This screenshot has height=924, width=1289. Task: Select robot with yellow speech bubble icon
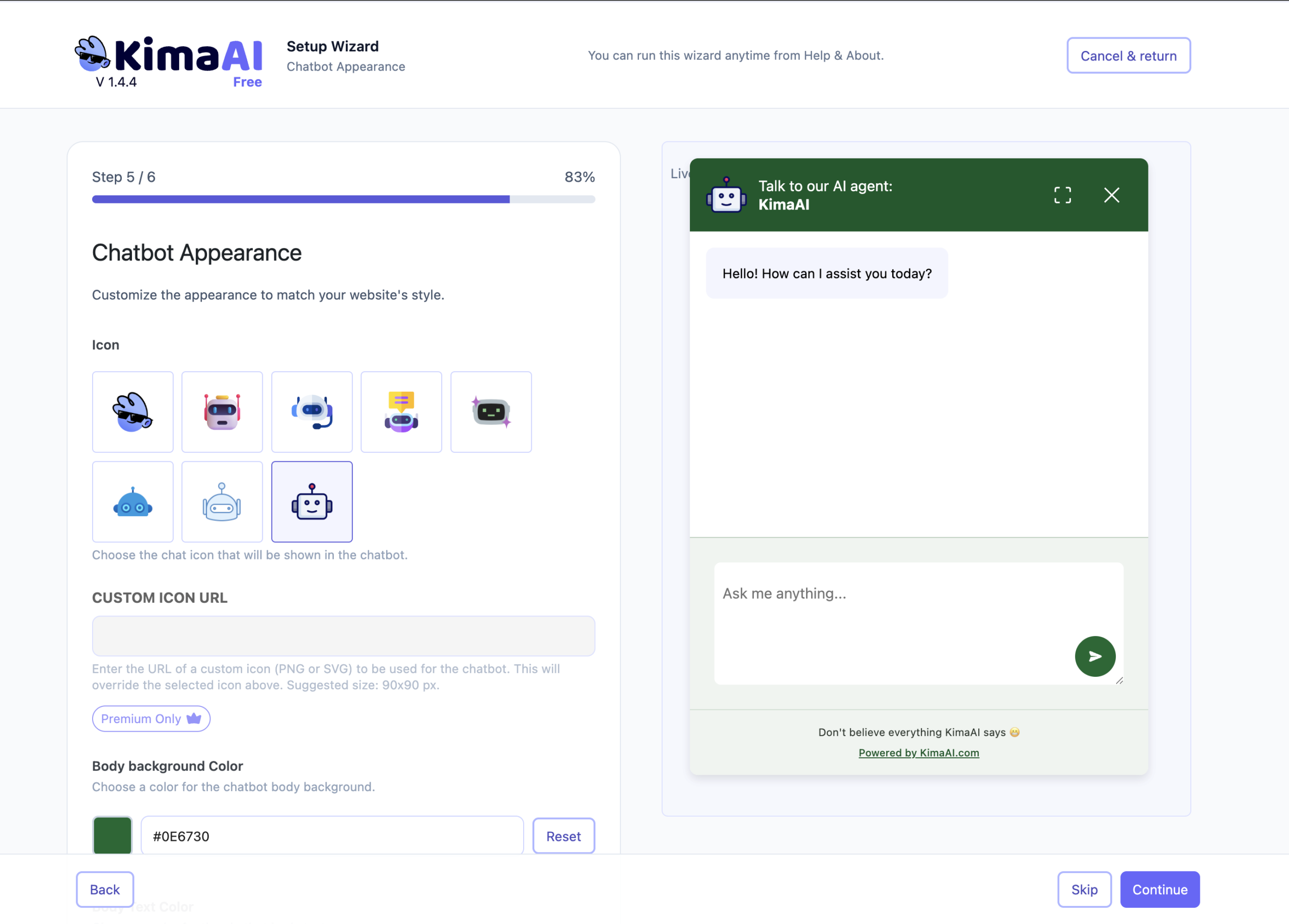pyautogui.click(x=401, y=412)
